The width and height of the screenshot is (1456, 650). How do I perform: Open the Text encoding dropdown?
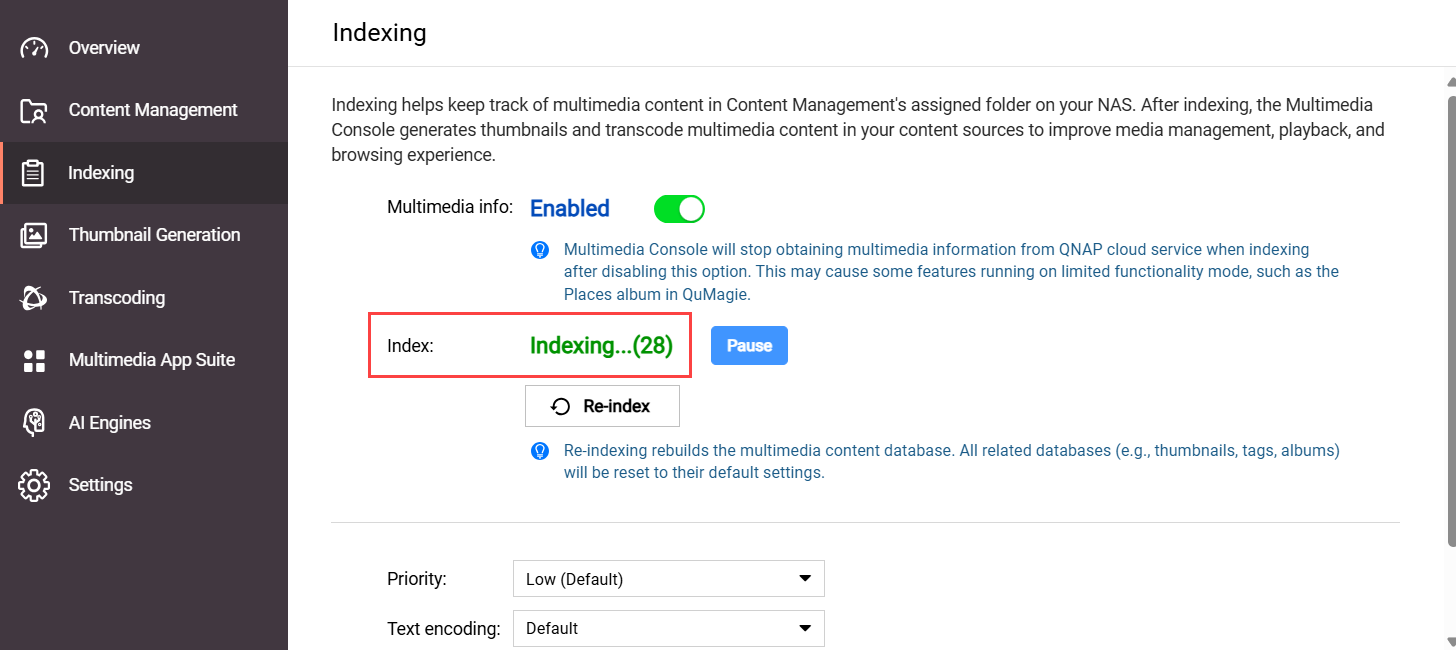click(668, 629)
